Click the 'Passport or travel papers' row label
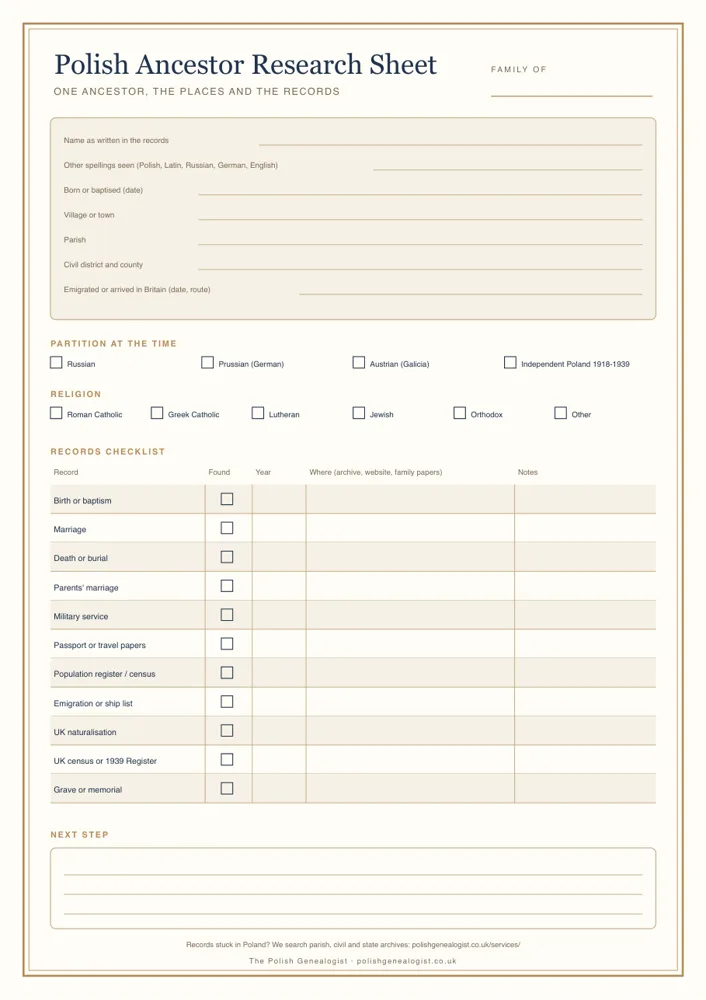Viewport: 706px width, 1000px height. (x=99, y=645)
